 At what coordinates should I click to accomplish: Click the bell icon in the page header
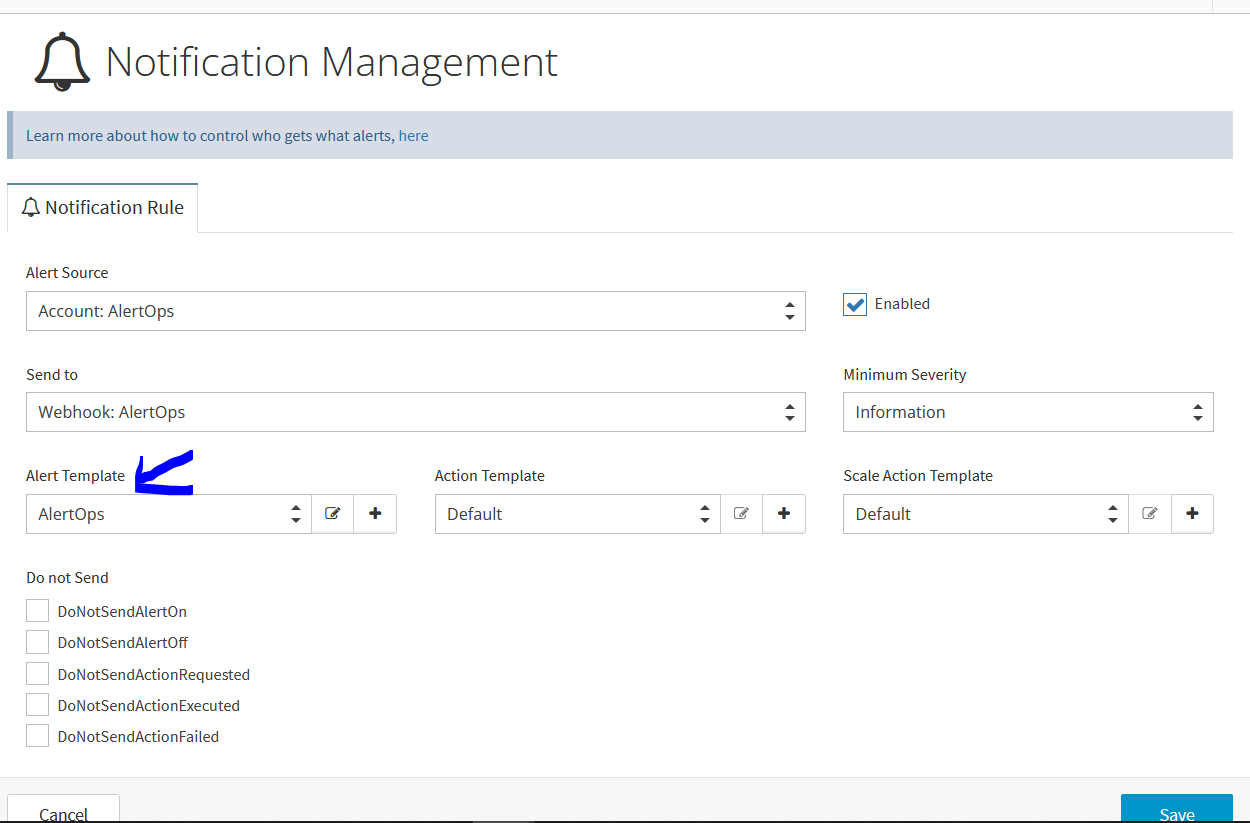click(x=62, y=62)
